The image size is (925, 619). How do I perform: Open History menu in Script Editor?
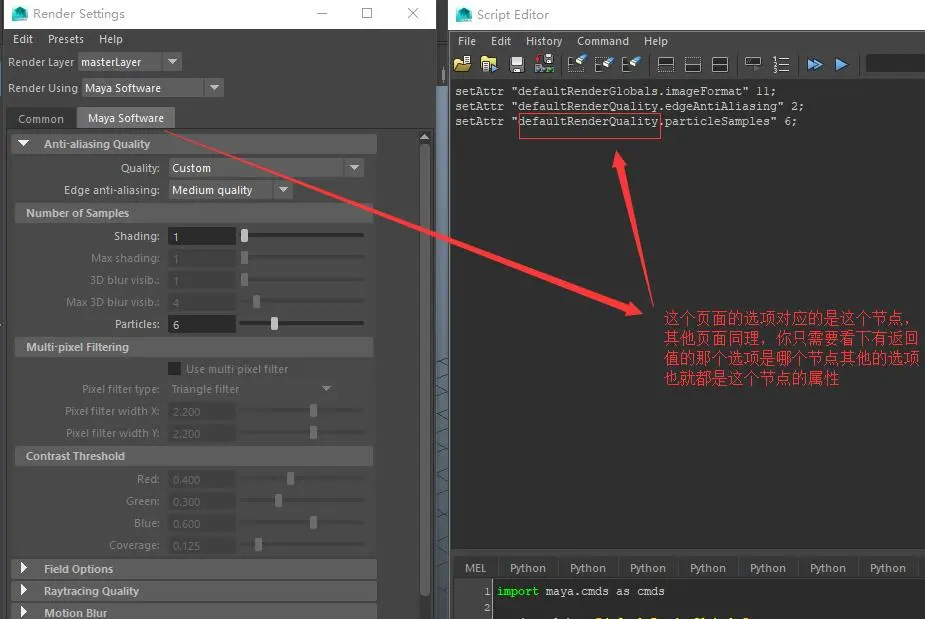coord(544,41)
